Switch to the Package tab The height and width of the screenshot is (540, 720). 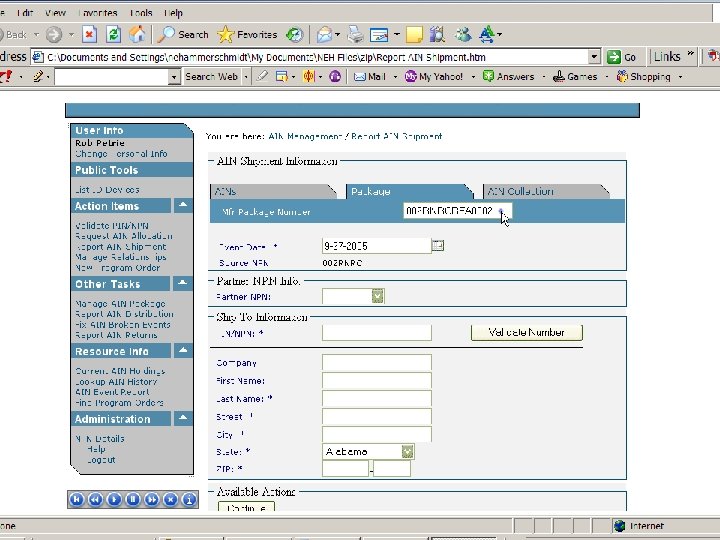[x=409, y=191]
